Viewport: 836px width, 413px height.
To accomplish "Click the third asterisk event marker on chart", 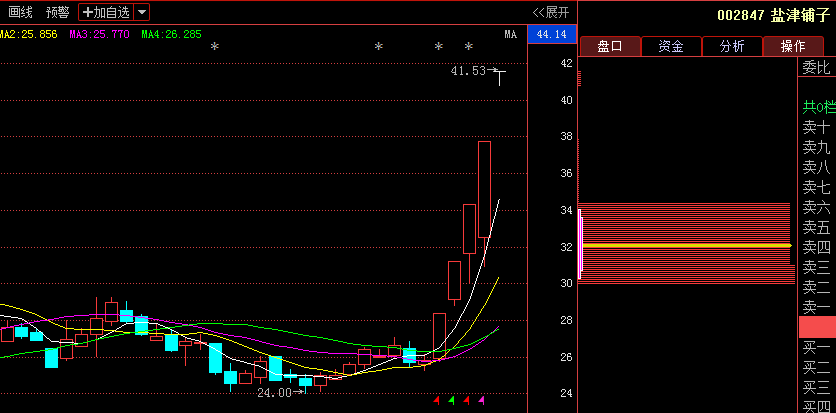I will point(438,47).
